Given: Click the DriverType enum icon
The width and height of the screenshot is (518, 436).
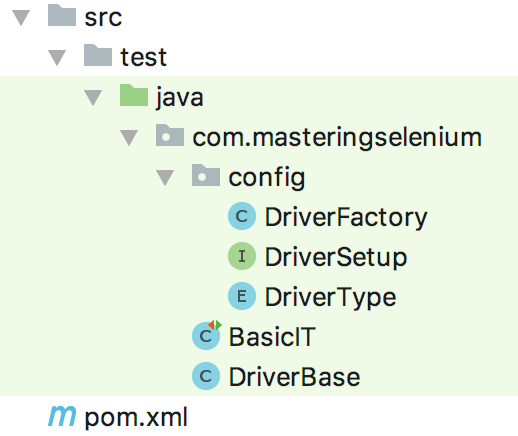Looking at the screenshot, I should pyautogui.click(x=242, y=296).
